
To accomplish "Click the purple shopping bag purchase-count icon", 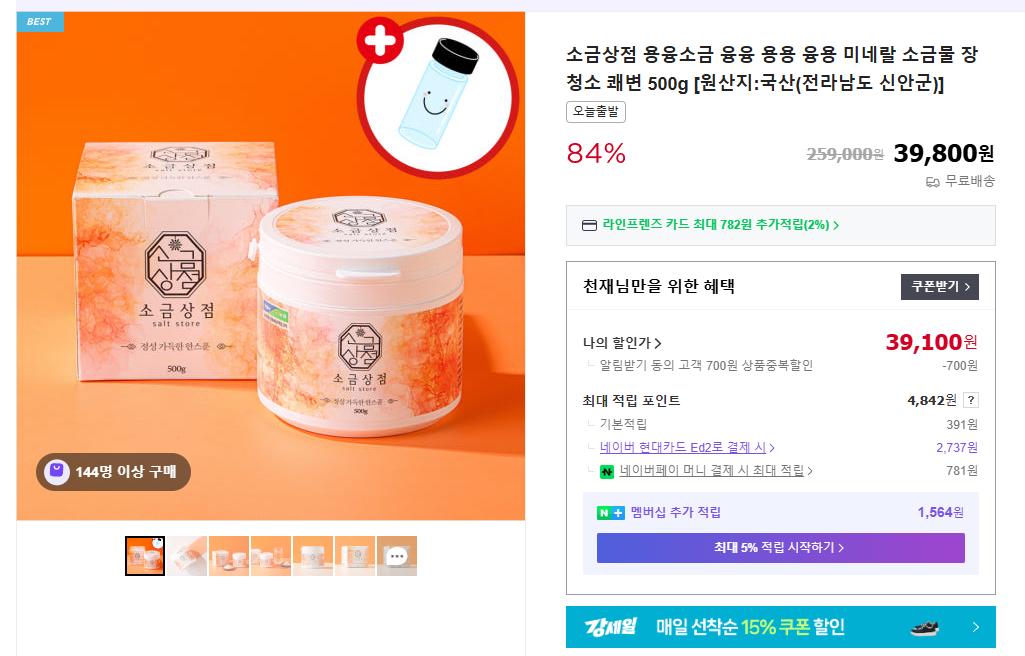I will pos(57,472).
